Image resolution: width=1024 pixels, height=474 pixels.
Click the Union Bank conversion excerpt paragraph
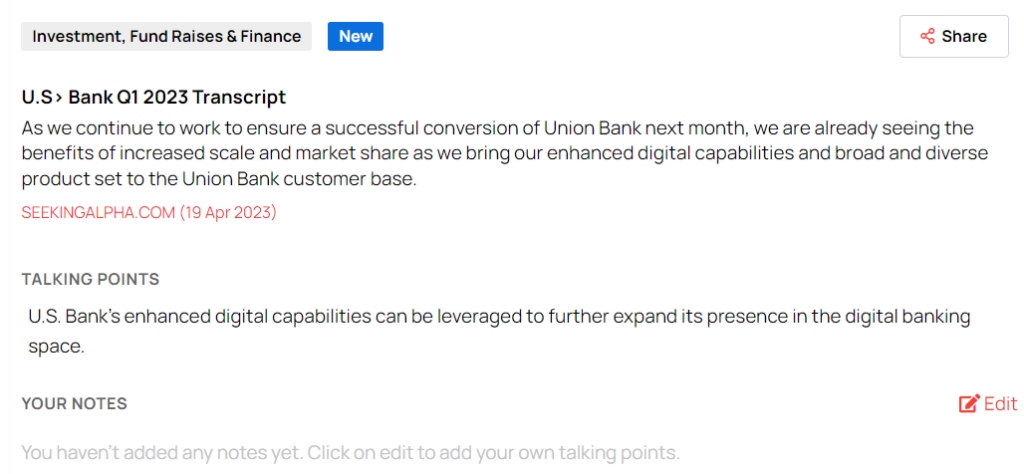pos(497,154)
